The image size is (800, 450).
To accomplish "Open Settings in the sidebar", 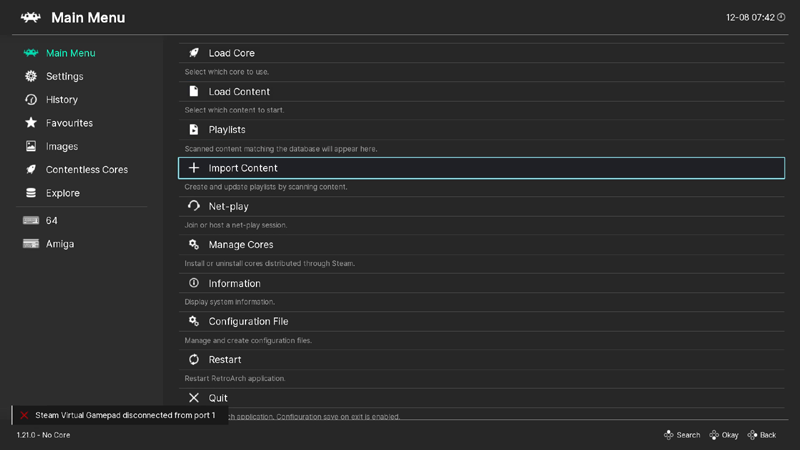I will [64, 76].
